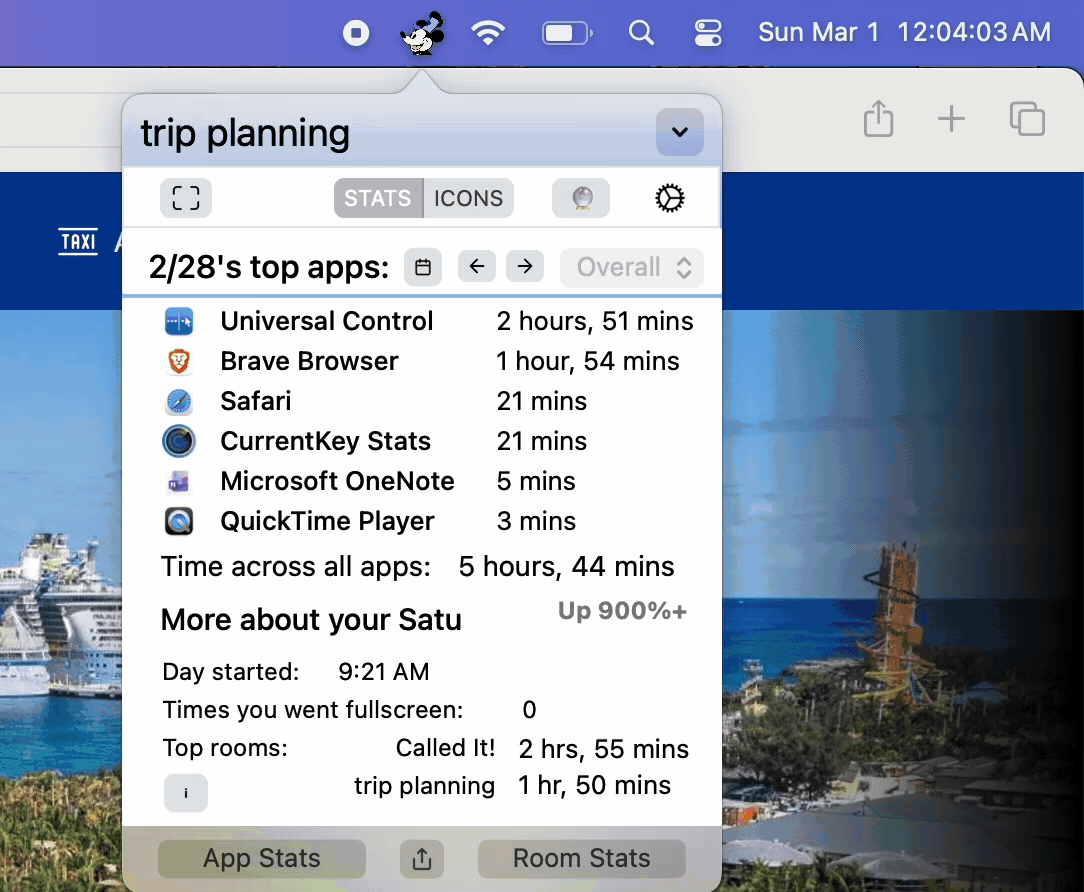Open the Overall filter dropdown
The image size is (1084, 892).
coord(633,267)
